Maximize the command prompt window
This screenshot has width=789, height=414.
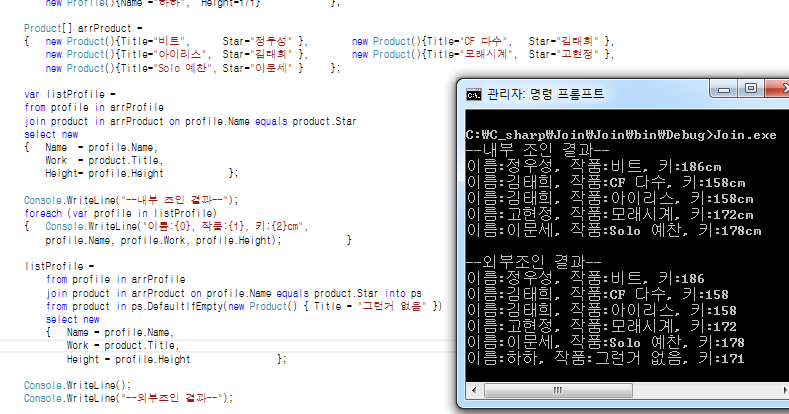751,89
